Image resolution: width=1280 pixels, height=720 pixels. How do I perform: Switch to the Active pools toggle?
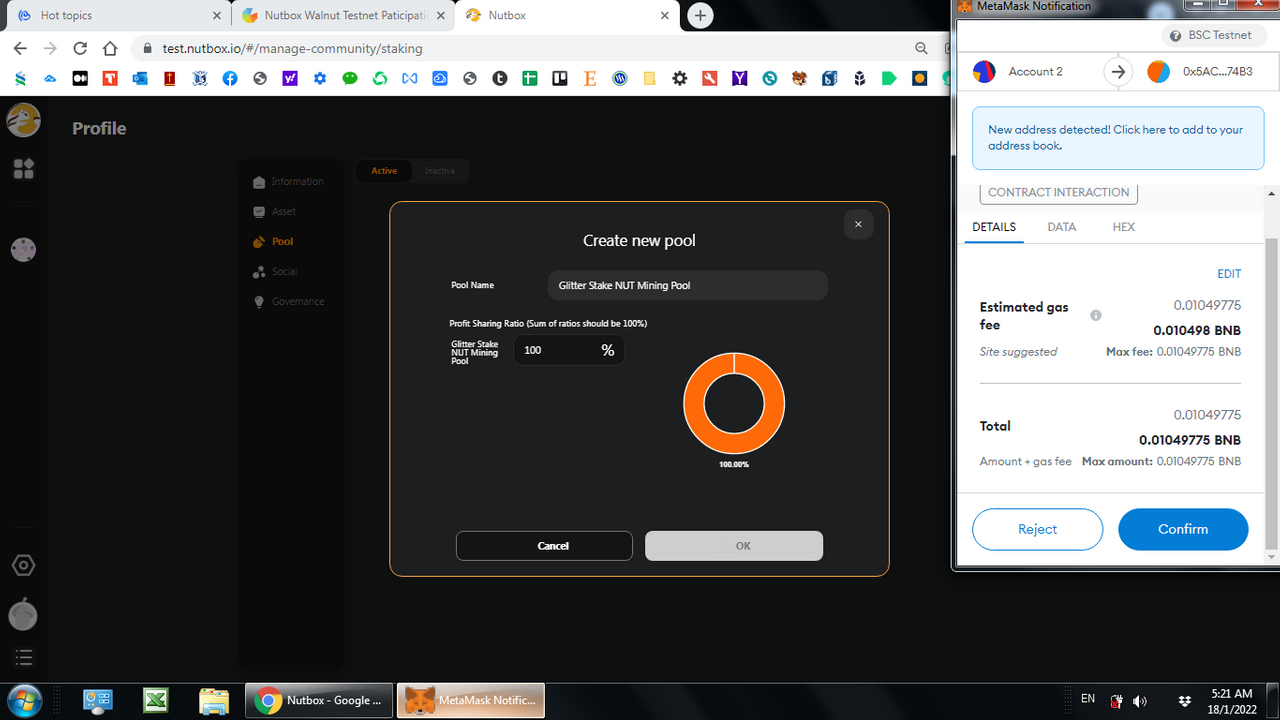click(x=384, y=171)
